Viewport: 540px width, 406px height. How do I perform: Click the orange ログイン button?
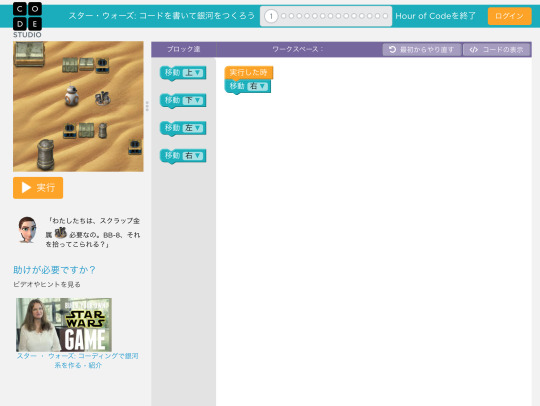pyautogui.click(x=509, y=16)
